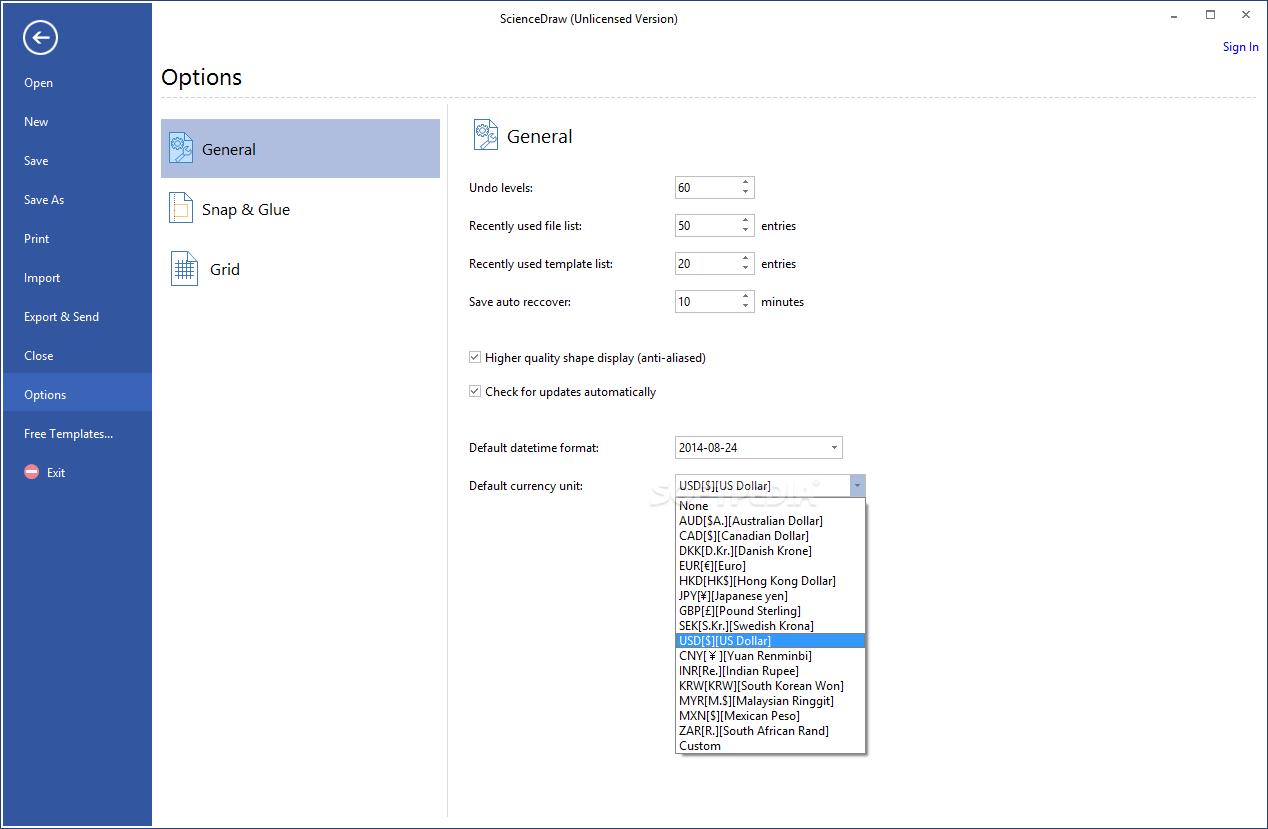Increase Recently used template list count
Viewport: 1268px width, 829px height.
(x=746, y=258)
